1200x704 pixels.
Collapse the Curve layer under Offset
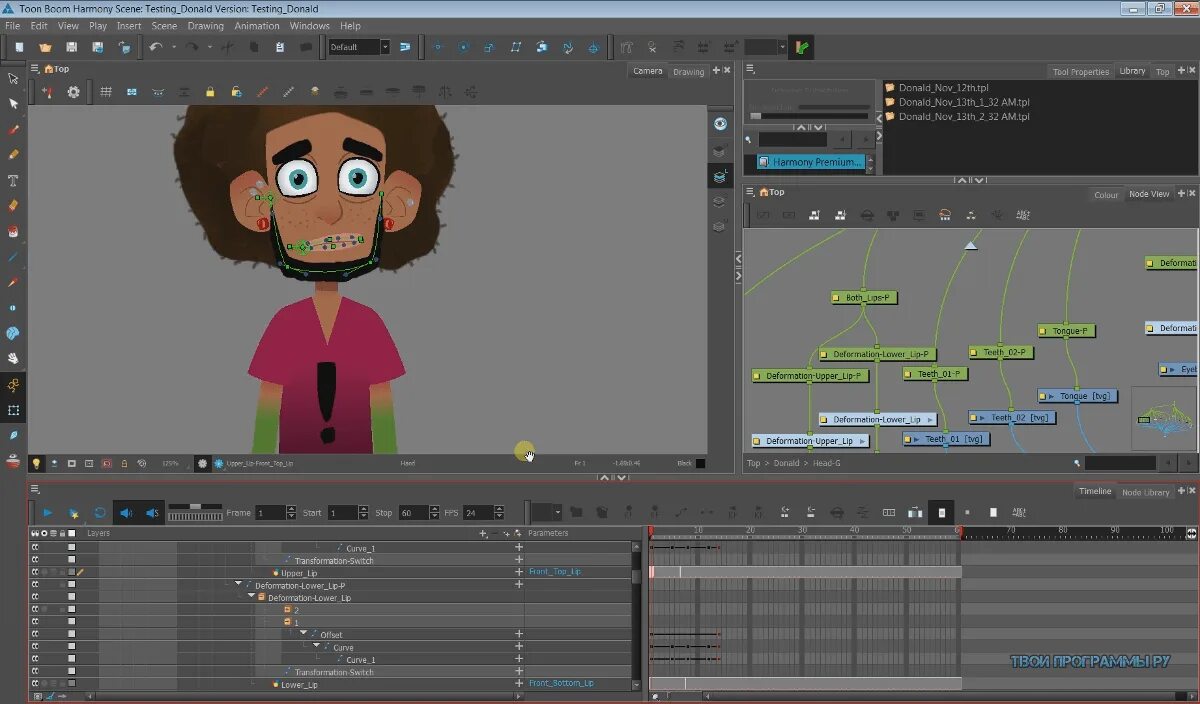point(317,647)
